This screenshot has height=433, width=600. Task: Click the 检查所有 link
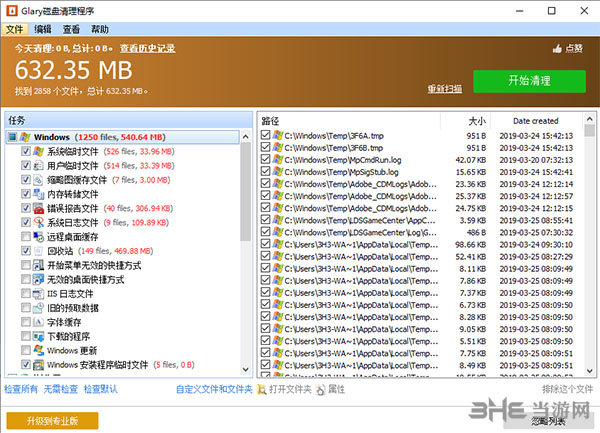point(21,389)
